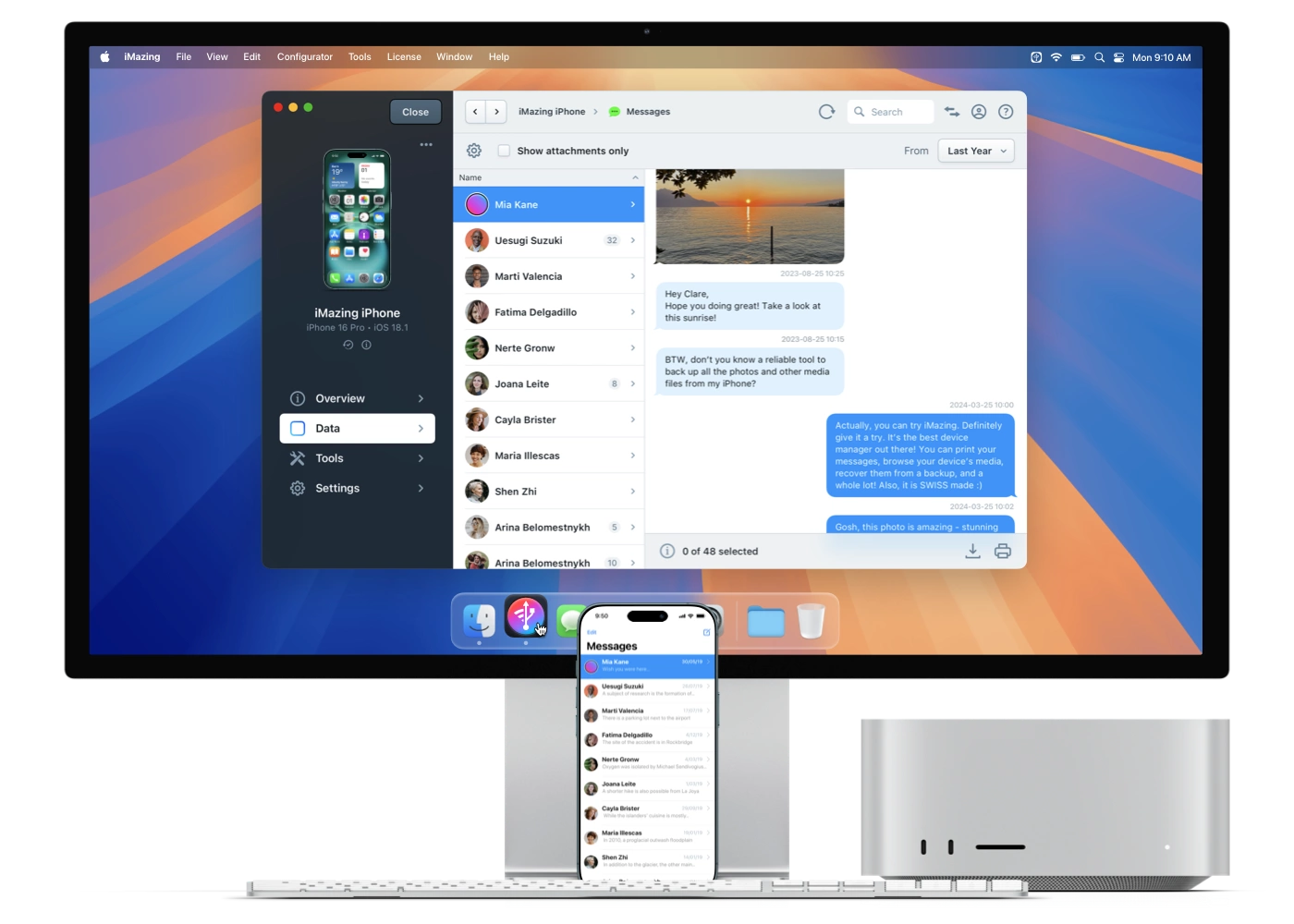
Task: Click the print icon
Action: click(1003, 551)
